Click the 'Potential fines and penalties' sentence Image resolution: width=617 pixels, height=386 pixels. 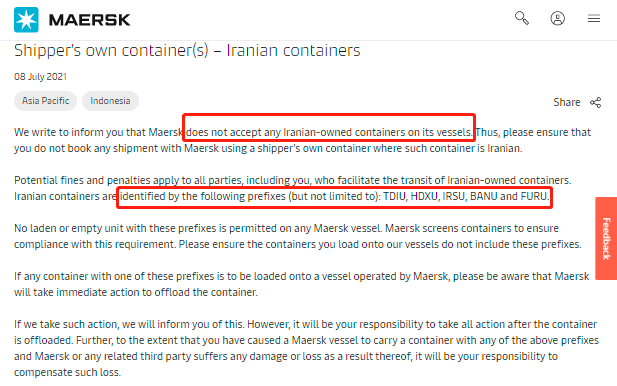tap(293, 180)
